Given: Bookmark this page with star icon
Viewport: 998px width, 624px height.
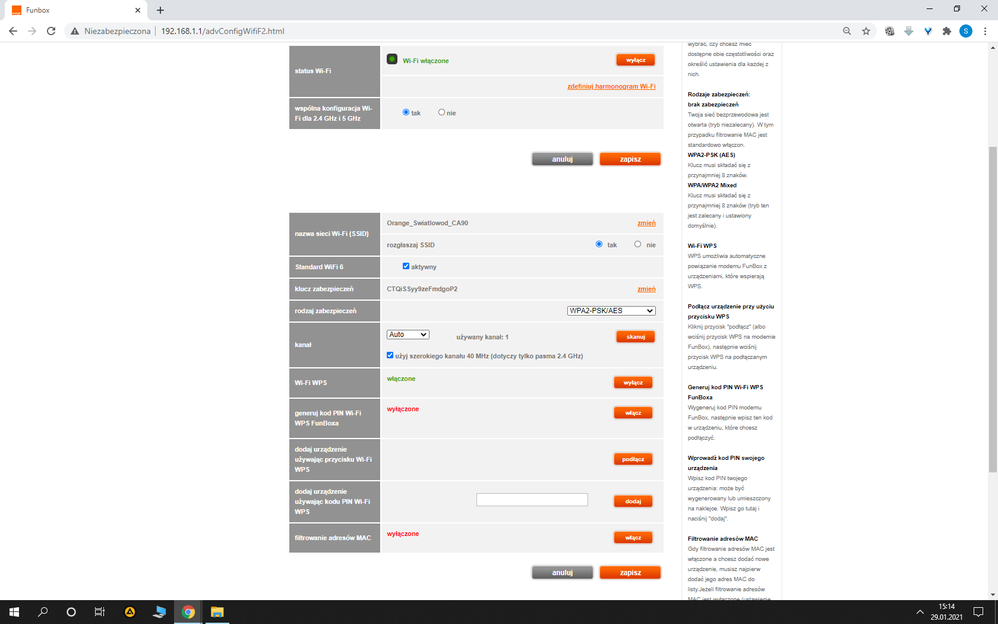Looking at the screenshot, I should (866, 31).
